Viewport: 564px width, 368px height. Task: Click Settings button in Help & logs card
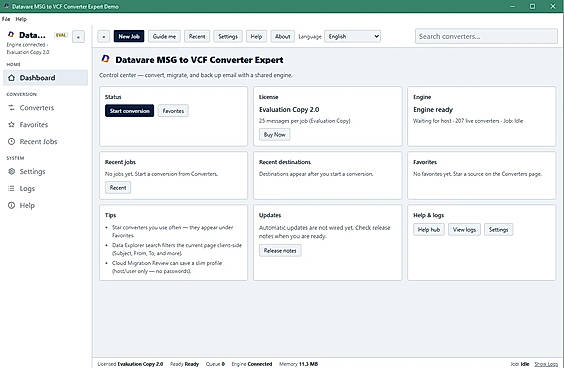pyautogui.click(x=498, y=230)
